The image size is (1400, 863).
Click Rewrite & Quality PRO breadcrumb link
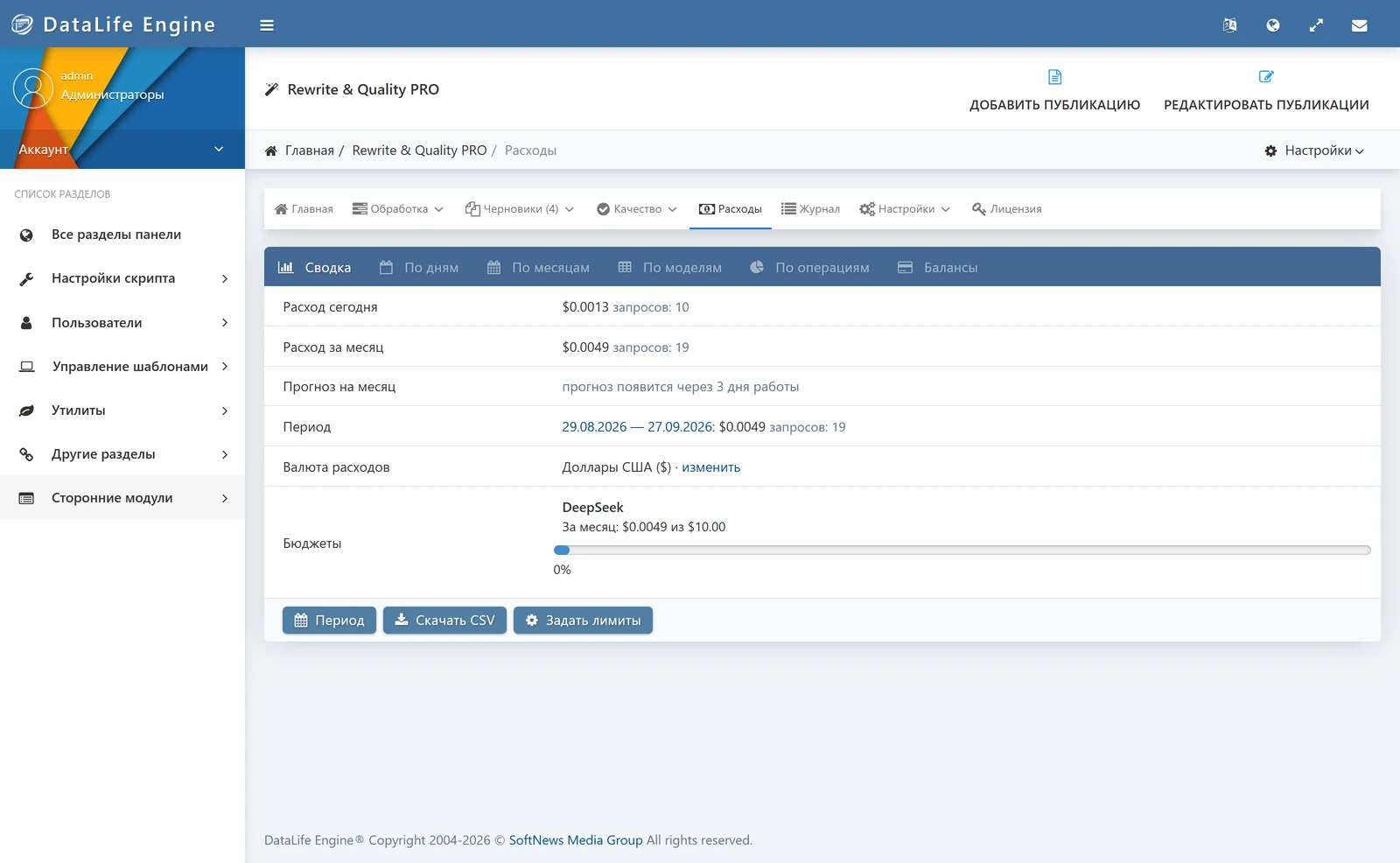(x=419, y=151)
